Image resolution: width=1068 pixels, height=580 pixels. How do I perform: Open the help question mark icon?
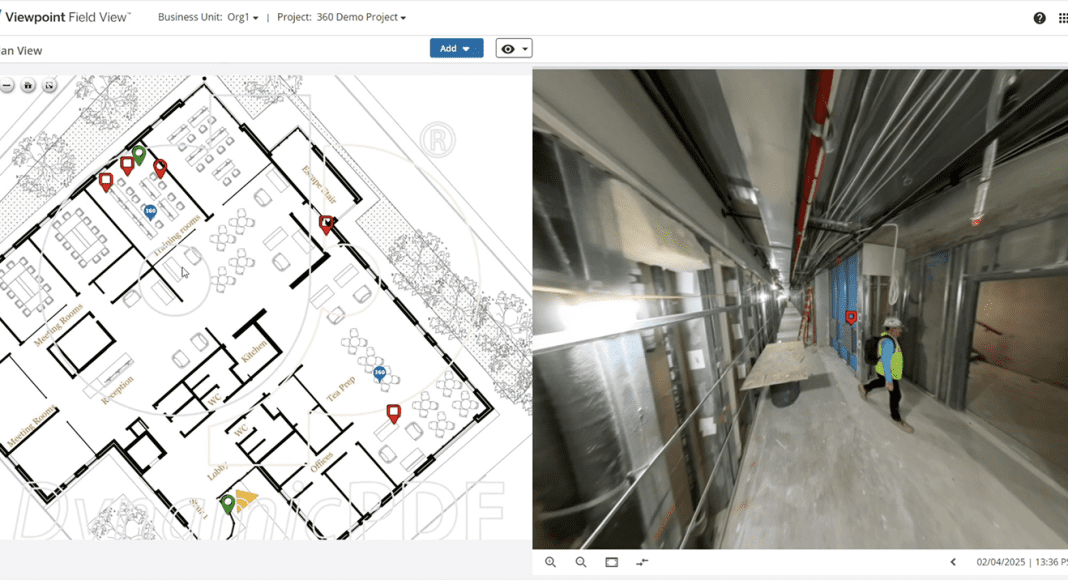pyautogui.click(x=1039, y=18)
